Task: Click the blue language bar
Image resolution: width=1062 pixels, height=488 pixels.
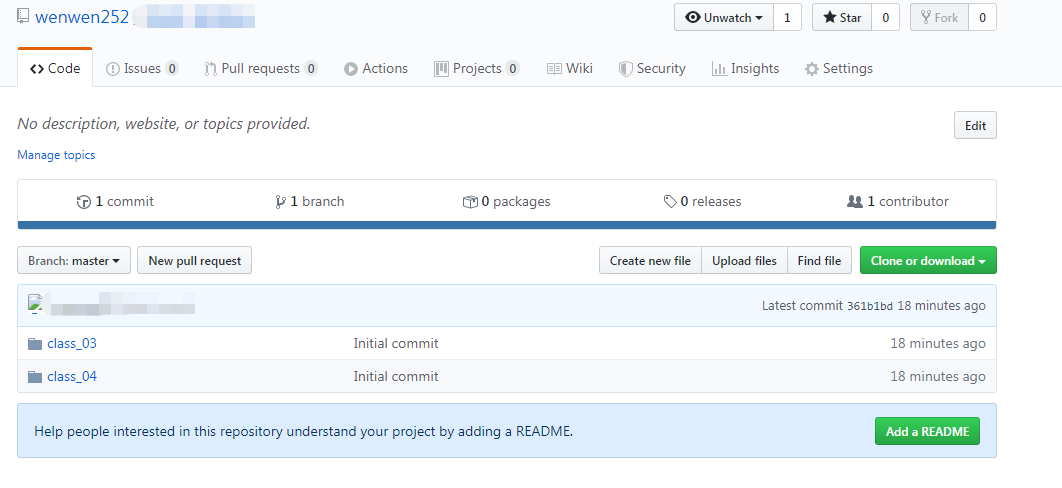Action: [507, 225]
